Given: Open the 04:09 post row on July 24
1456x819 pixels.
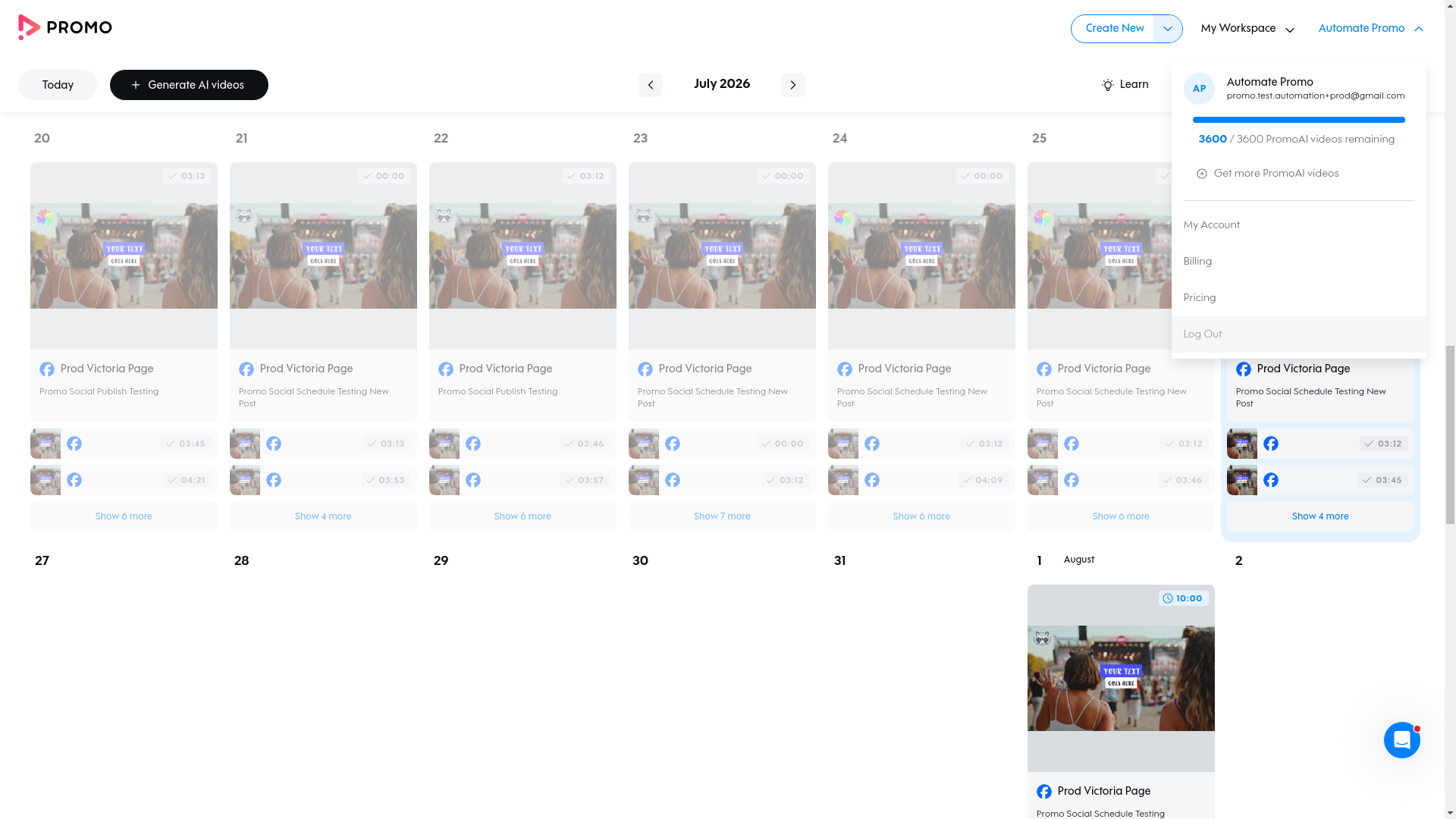Looking at the screenshot, I should [921, 480].
